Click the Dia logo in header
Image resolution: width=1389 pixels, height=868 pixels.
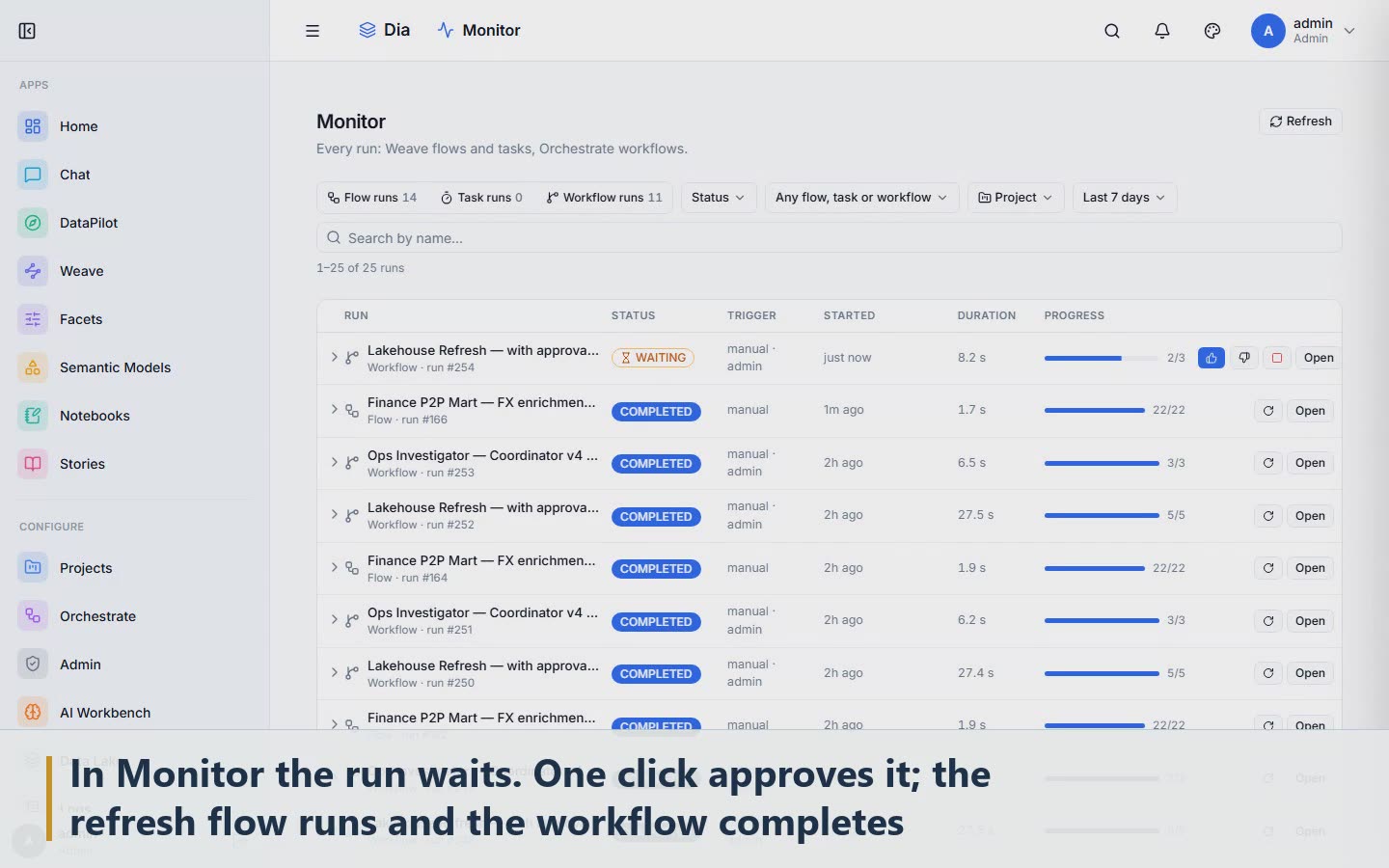[x=384, y=31]
